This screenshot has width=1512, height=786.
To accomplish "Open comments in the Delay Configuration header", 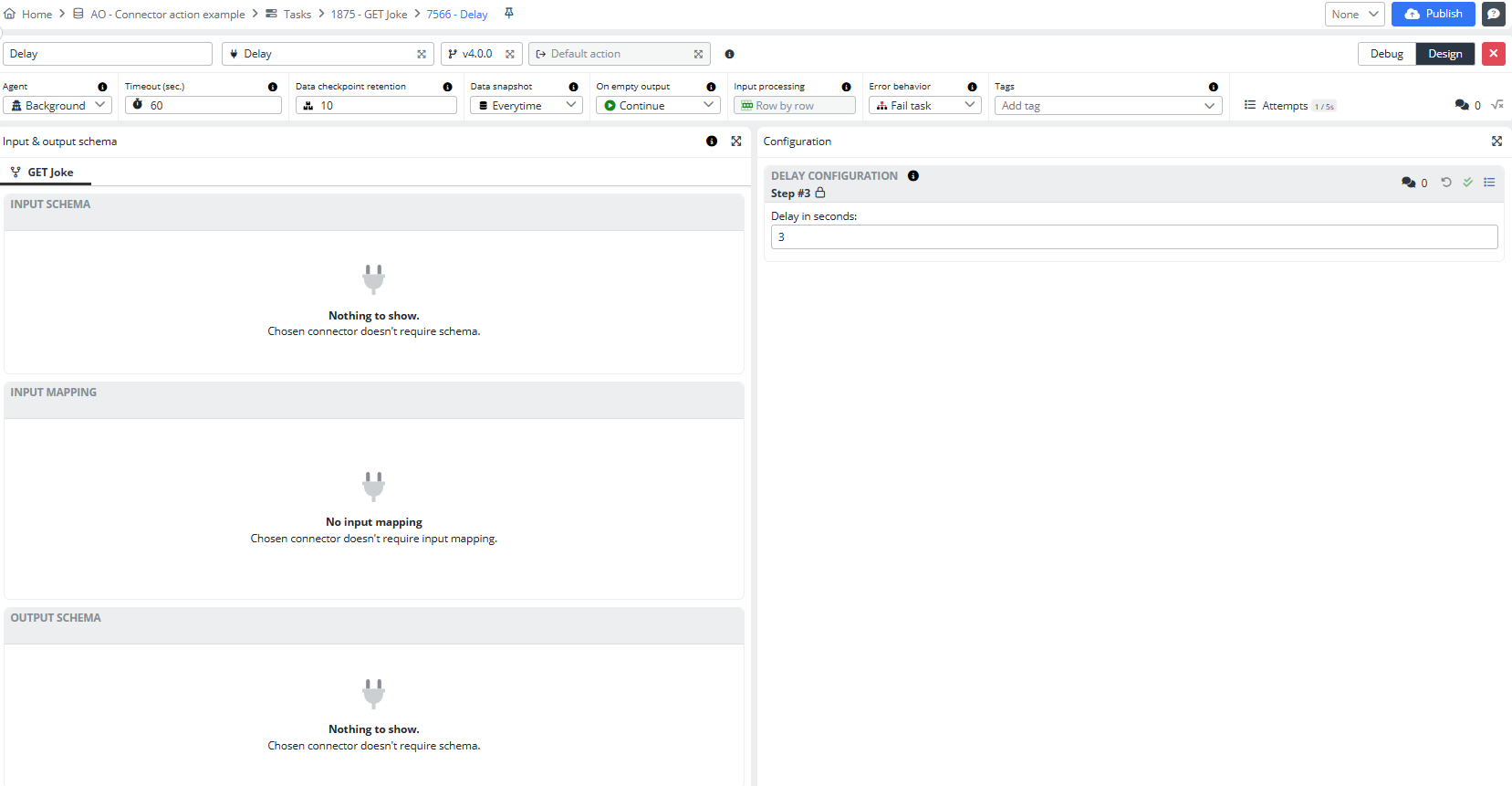I will pyautogui.click(x=1413, y=183).
